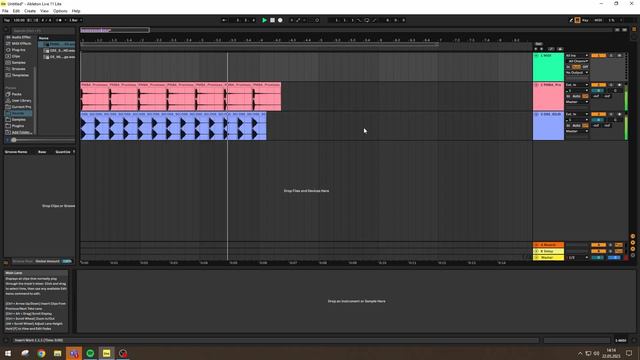Open the Create menu
This screenshot has height=360, width=640.
coord(30,11)
